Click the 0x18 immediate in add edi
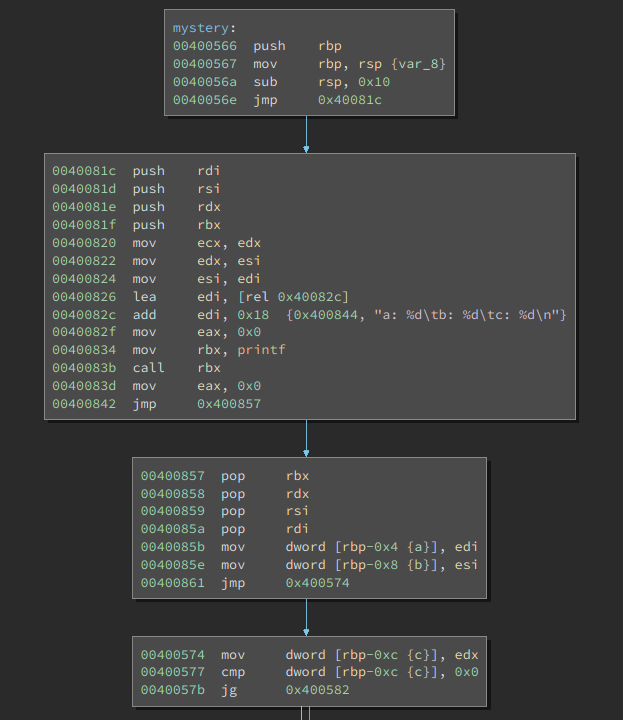 (x=253, y=315)
